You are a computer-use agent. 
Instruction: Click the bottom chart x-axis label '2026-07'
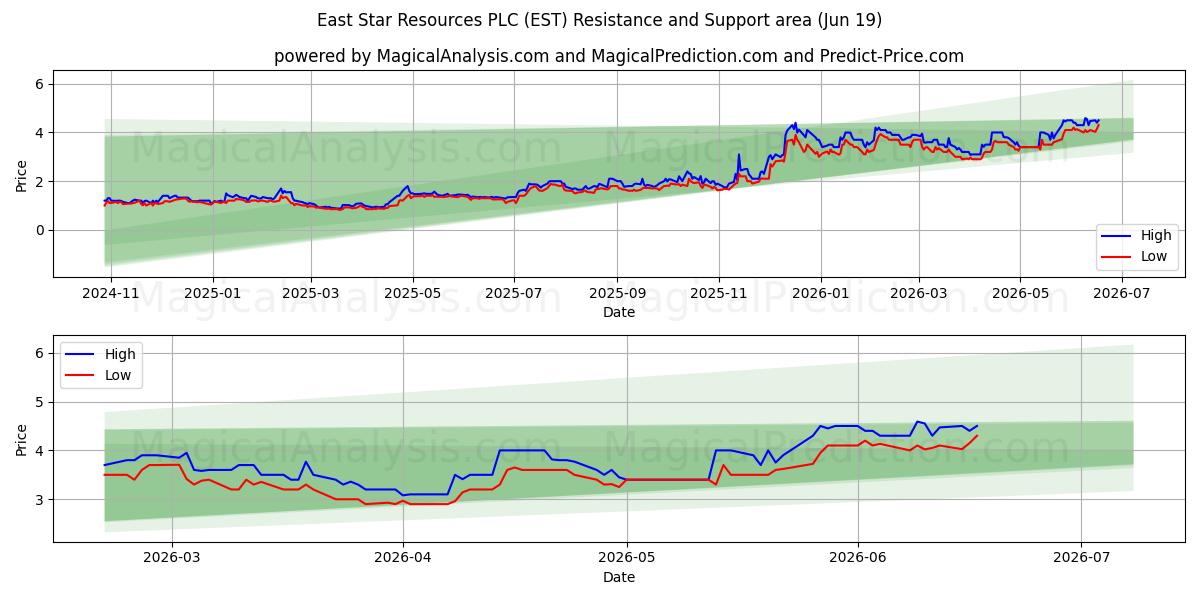pos(1082,559)
